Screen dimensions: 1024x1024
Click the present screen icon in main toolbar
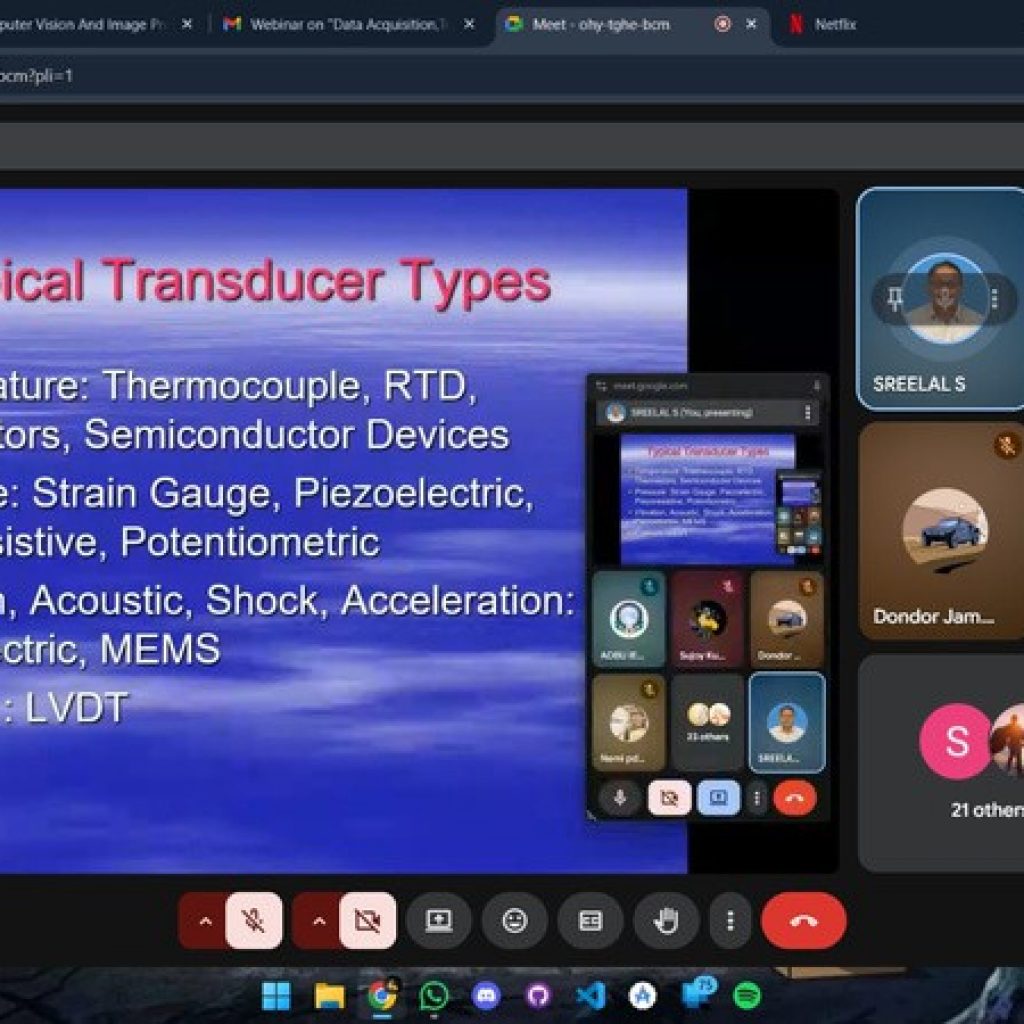point(438,920)
